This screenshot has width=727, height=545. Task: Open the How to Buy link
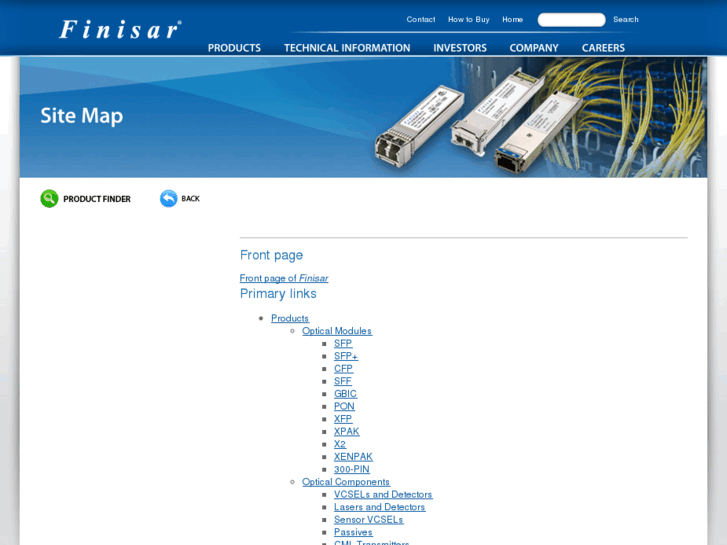coord(468,19)
